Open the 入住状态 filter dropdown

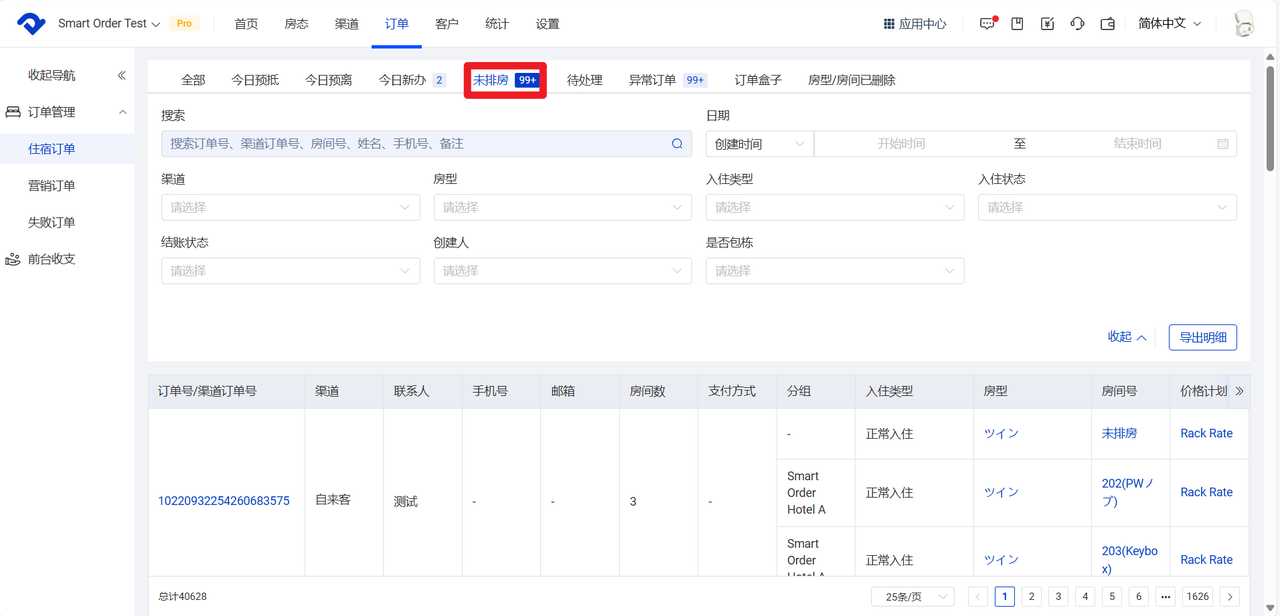(1107, 207)
